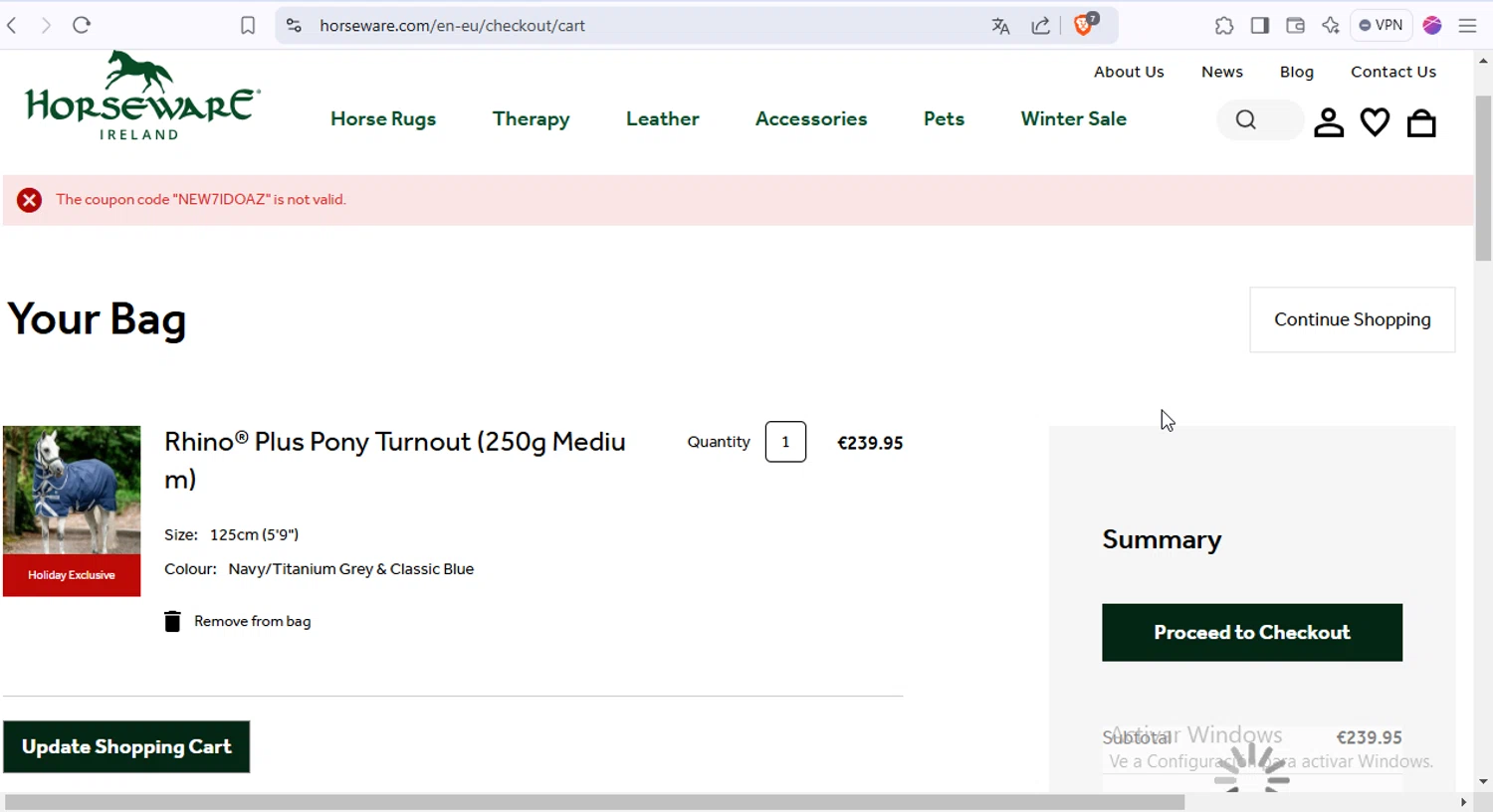Image resolution: width=1493 pixels, height=812 pixels.
Task: Click the Your Bag heading
Action: pyautogui.click(x=97, y=320)
